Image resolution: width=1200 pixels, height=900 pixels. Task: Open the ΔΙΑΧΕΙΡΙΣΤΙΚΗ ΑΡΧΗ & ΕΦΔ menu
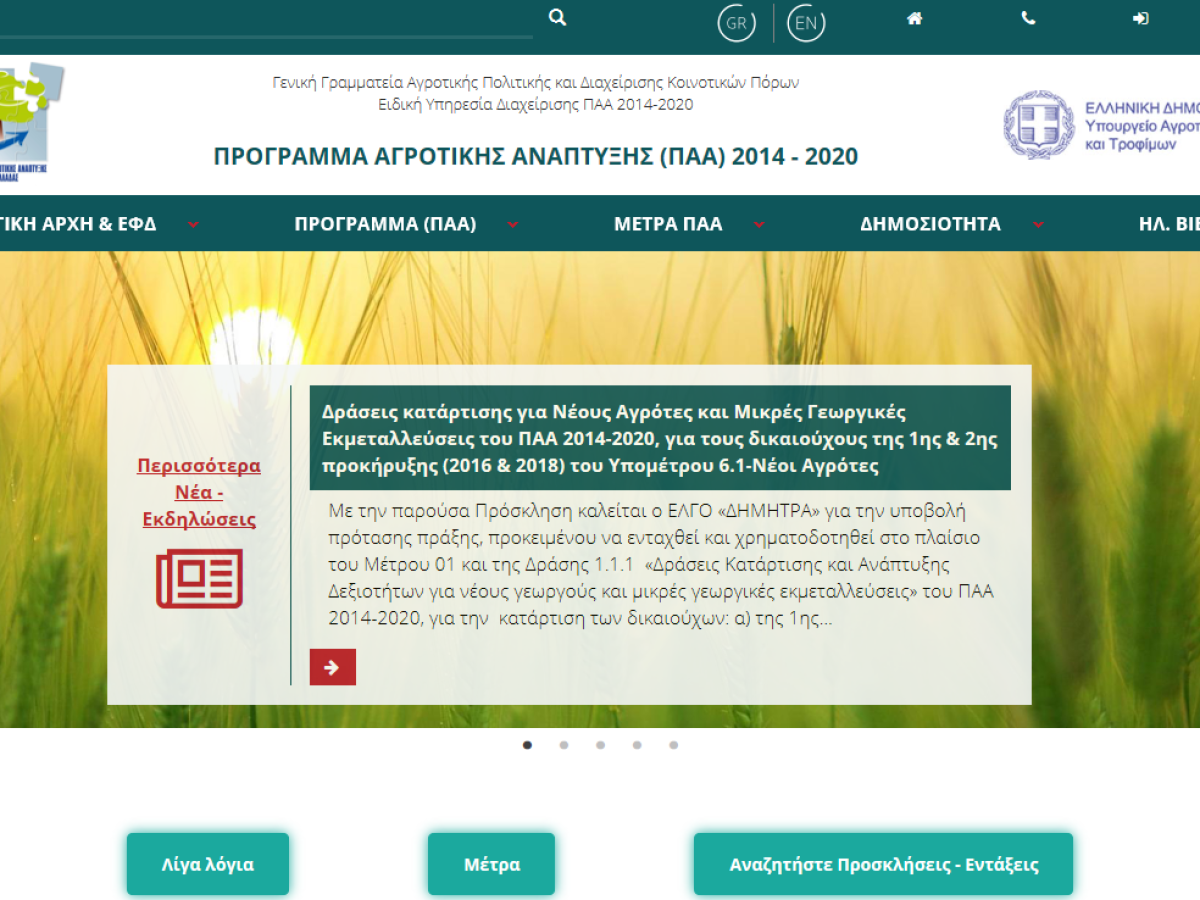(78, 224)
